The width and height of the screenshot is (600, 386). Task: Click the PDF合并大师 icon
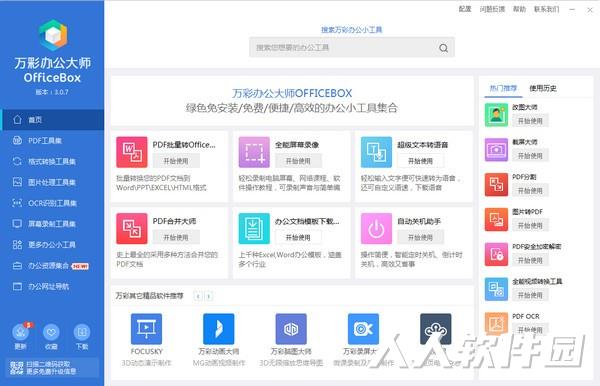132,228
